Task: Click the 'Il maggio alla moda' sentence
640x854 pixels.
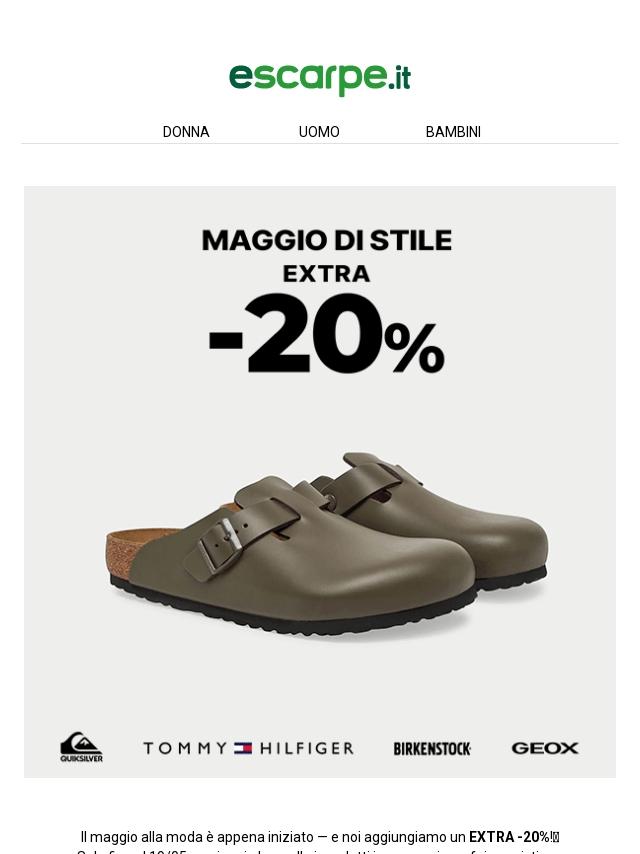Action: click(320, 837)
